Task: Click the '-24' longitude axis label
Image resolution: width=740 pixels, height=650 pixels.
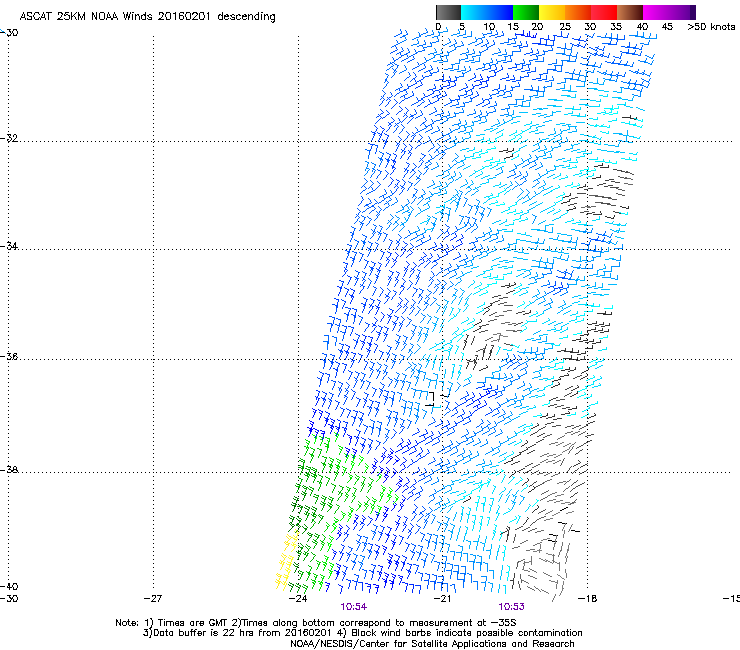Action: [298, 599]
